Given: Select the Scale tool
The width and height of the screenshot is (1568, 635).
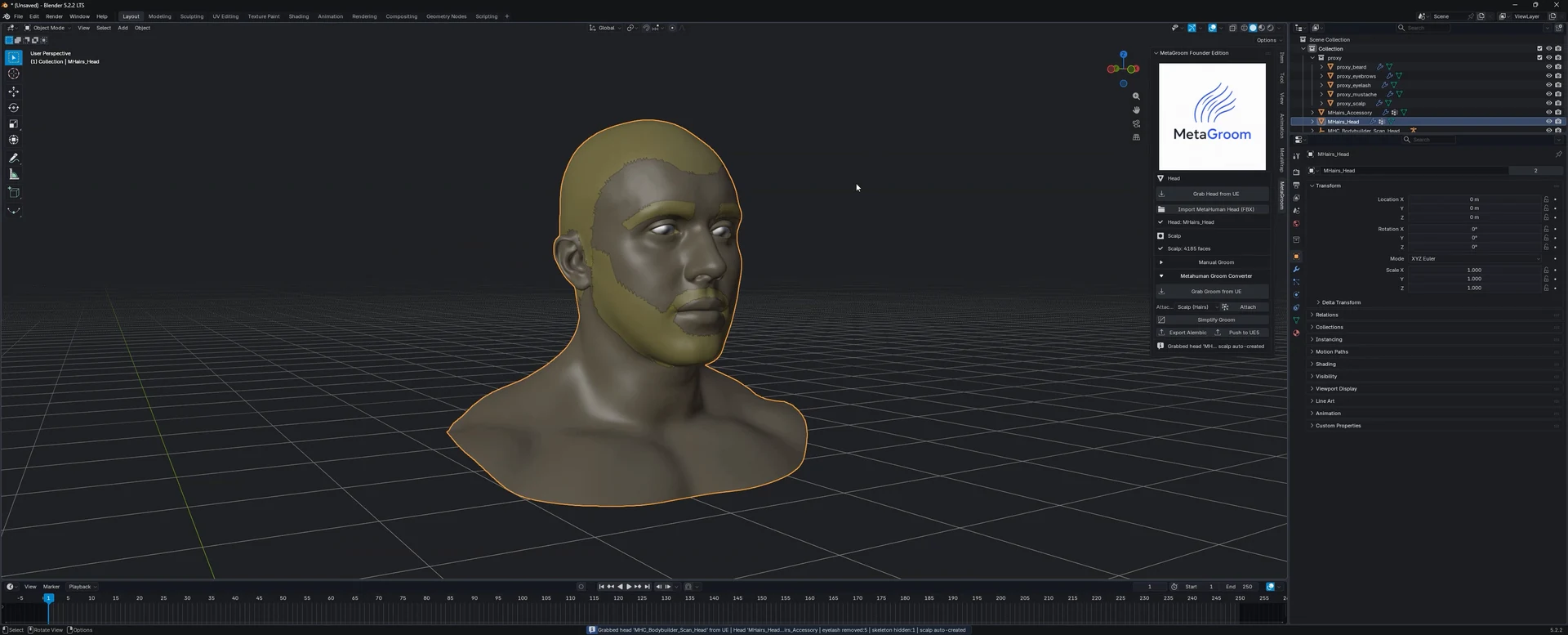Looking at the screenshot, I should click(x=14, y=124).
